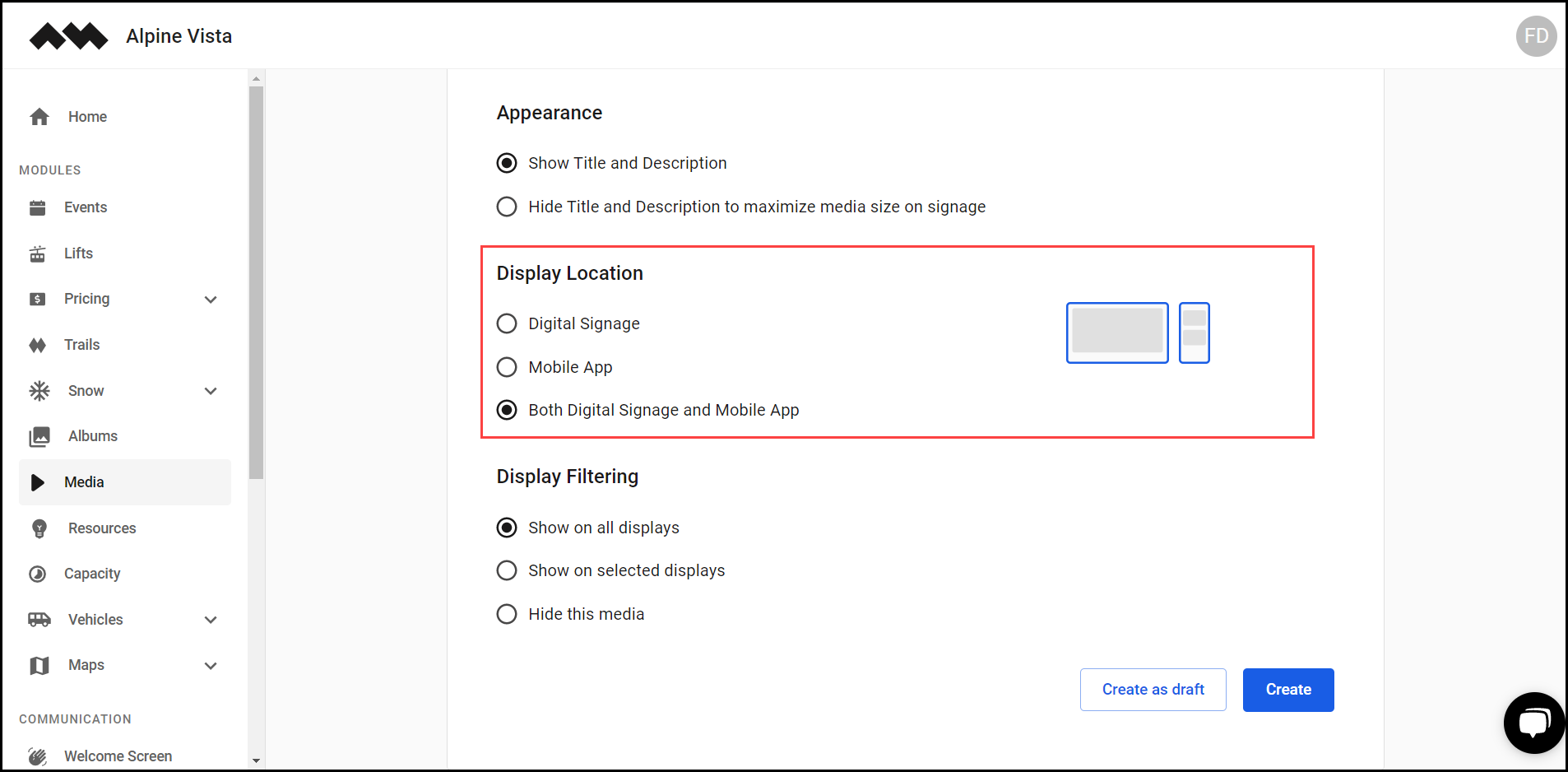Click the Vehicles bus icon
Image resolution: width=1568 pixels, height=772 pixels.
[x=39, y=620]
